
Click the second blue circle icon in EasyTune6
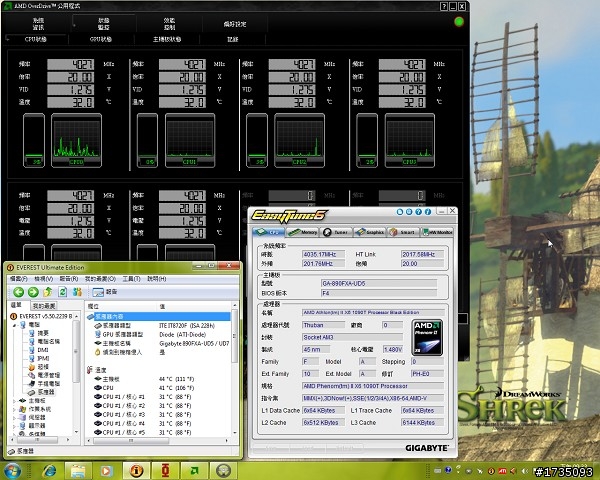tap(409, 212)
